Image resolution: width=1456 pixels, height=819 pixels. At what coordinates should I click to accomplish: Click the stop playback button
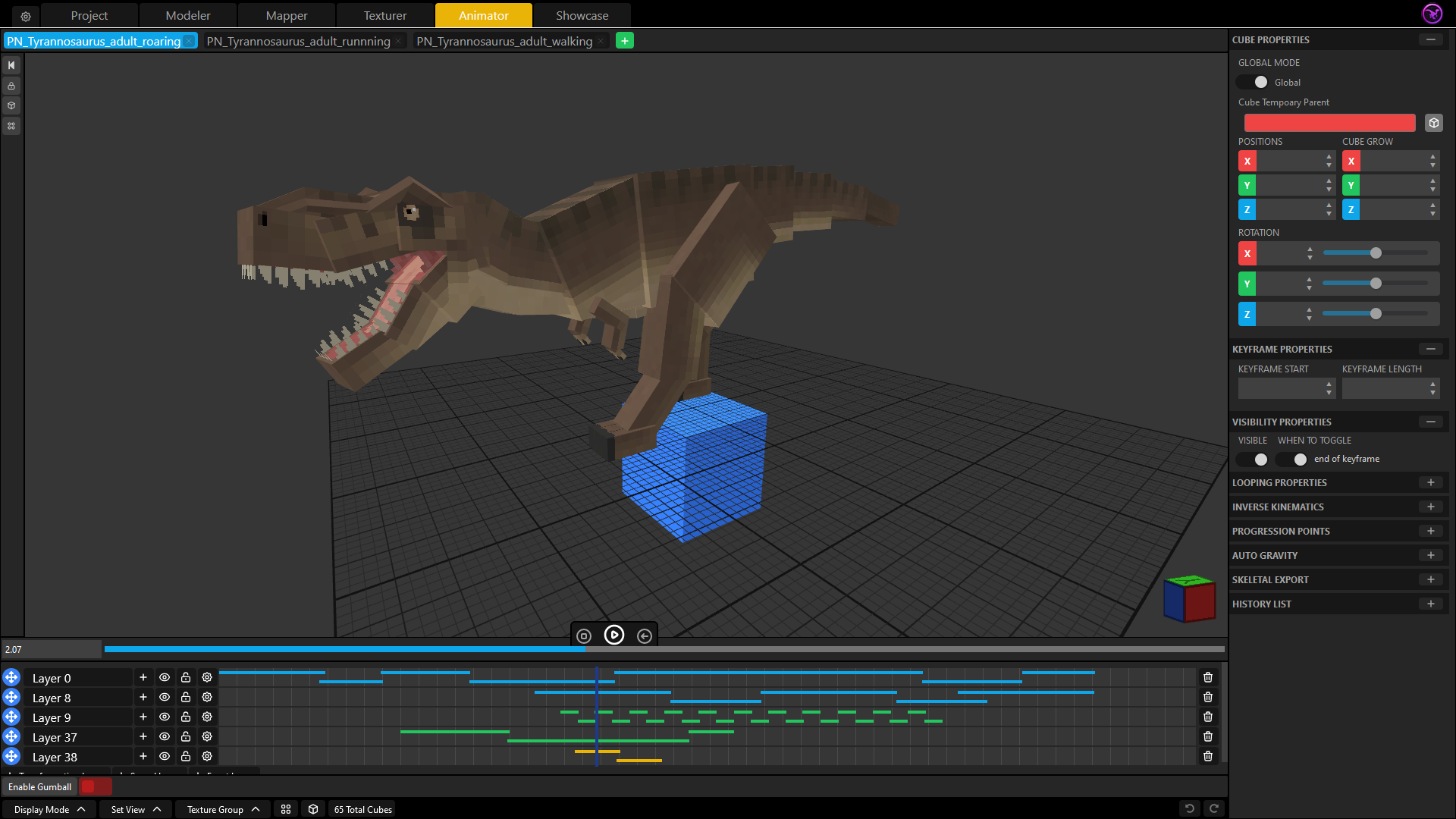tap(583, 636)
